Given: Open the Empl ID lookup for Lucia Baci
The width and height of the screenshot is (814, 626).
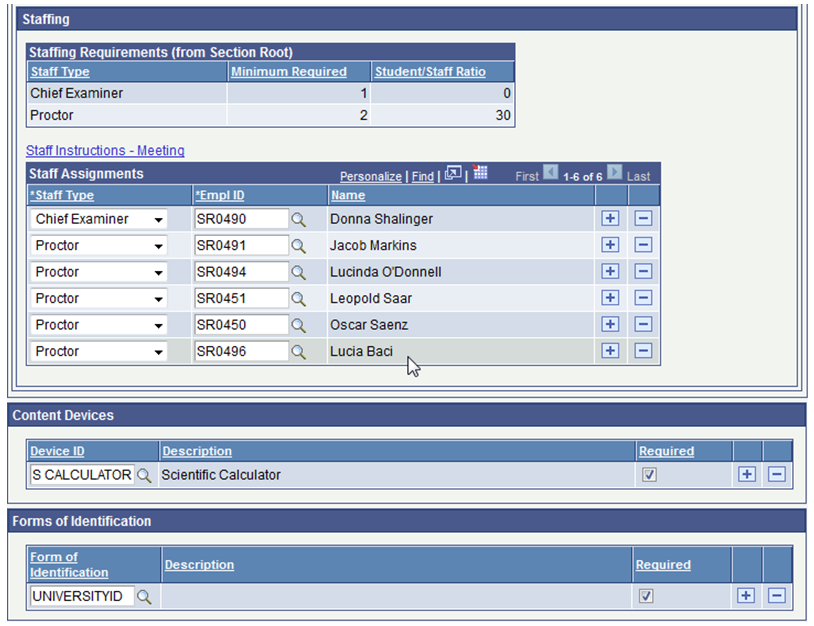Looking at the screenshot, I should tap(298, 351).
